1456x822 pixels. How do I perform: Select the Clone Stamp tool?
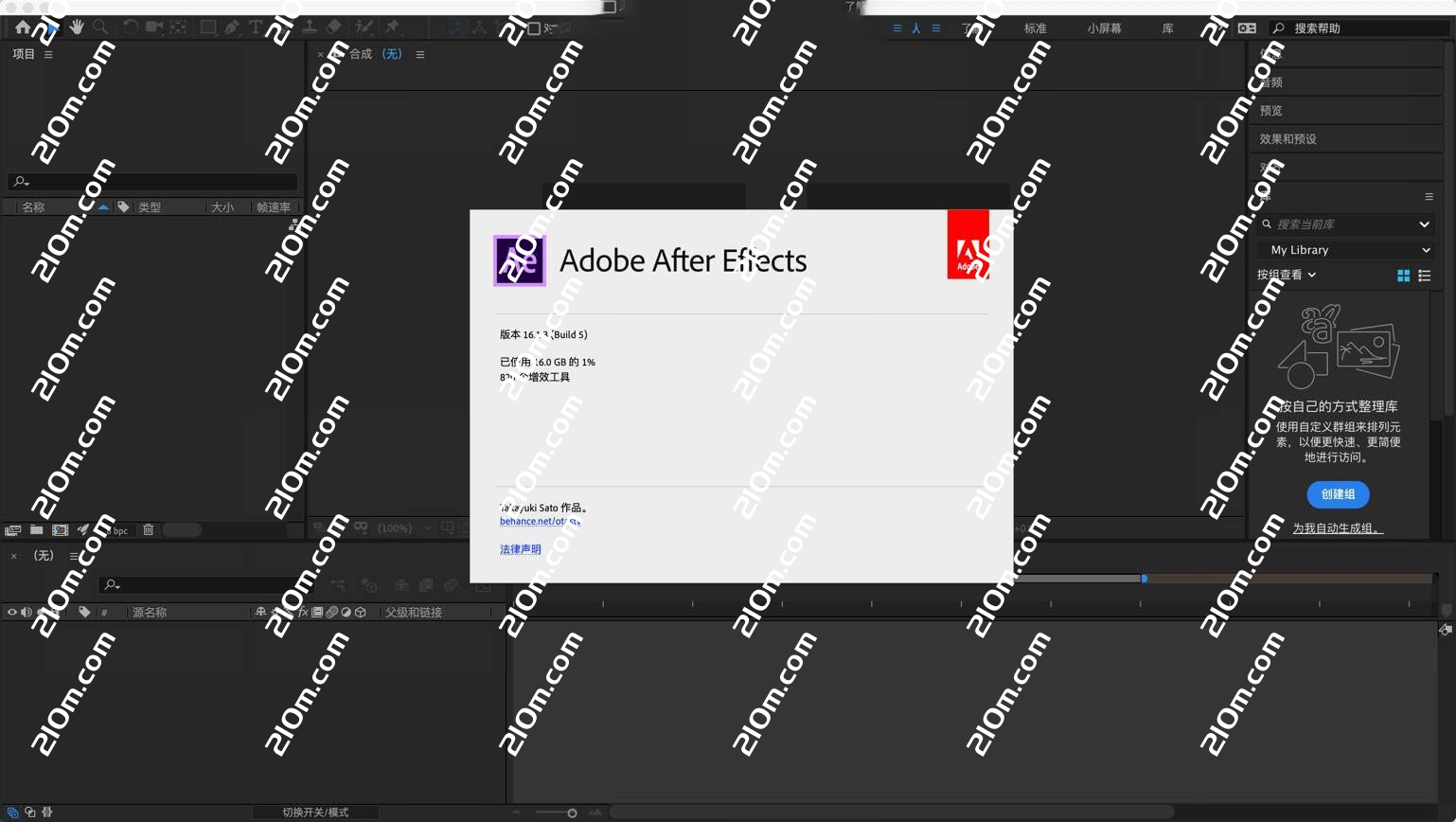point(310,27)
